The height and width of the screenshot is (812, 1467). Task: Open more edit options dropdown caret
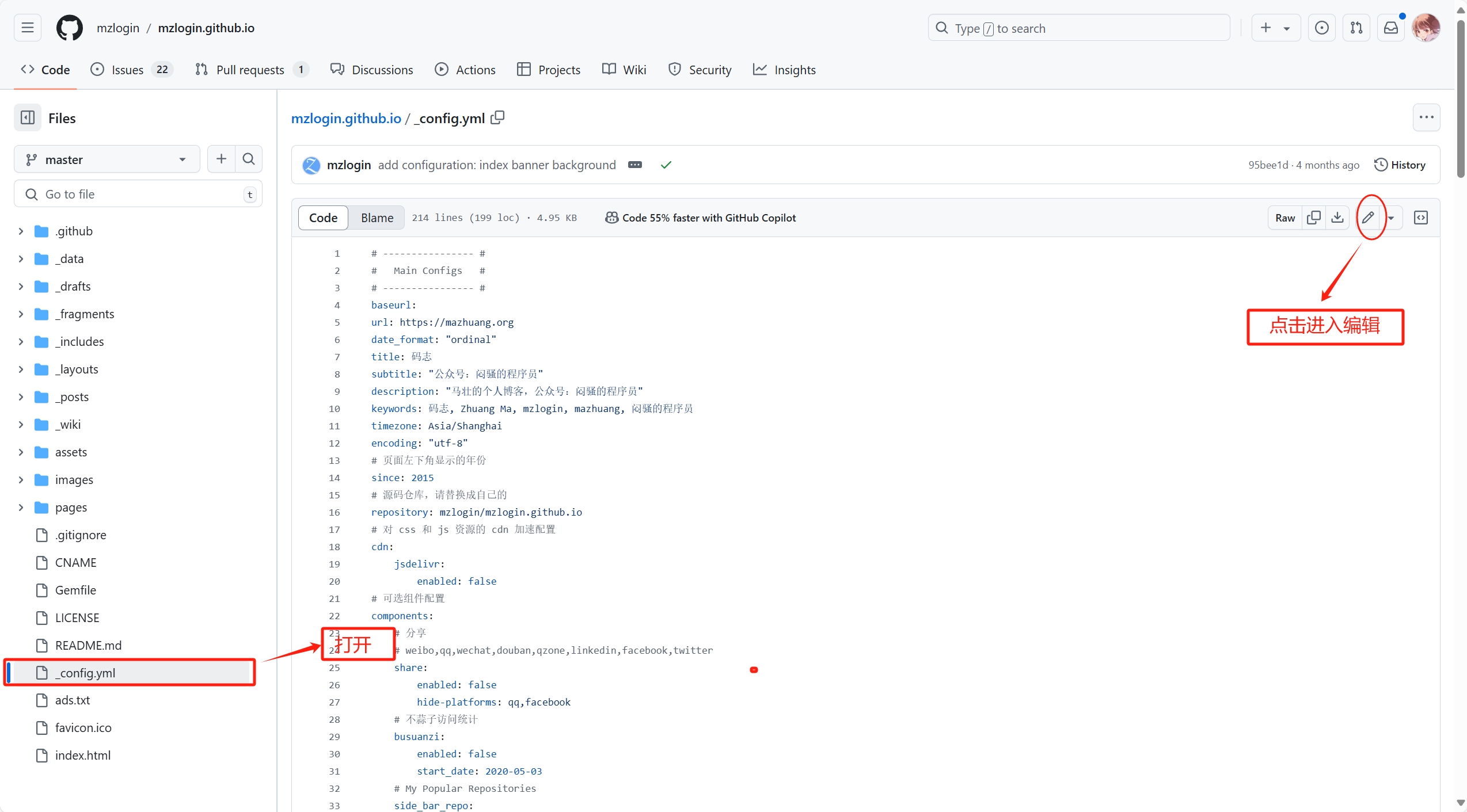click(1391, 218)
